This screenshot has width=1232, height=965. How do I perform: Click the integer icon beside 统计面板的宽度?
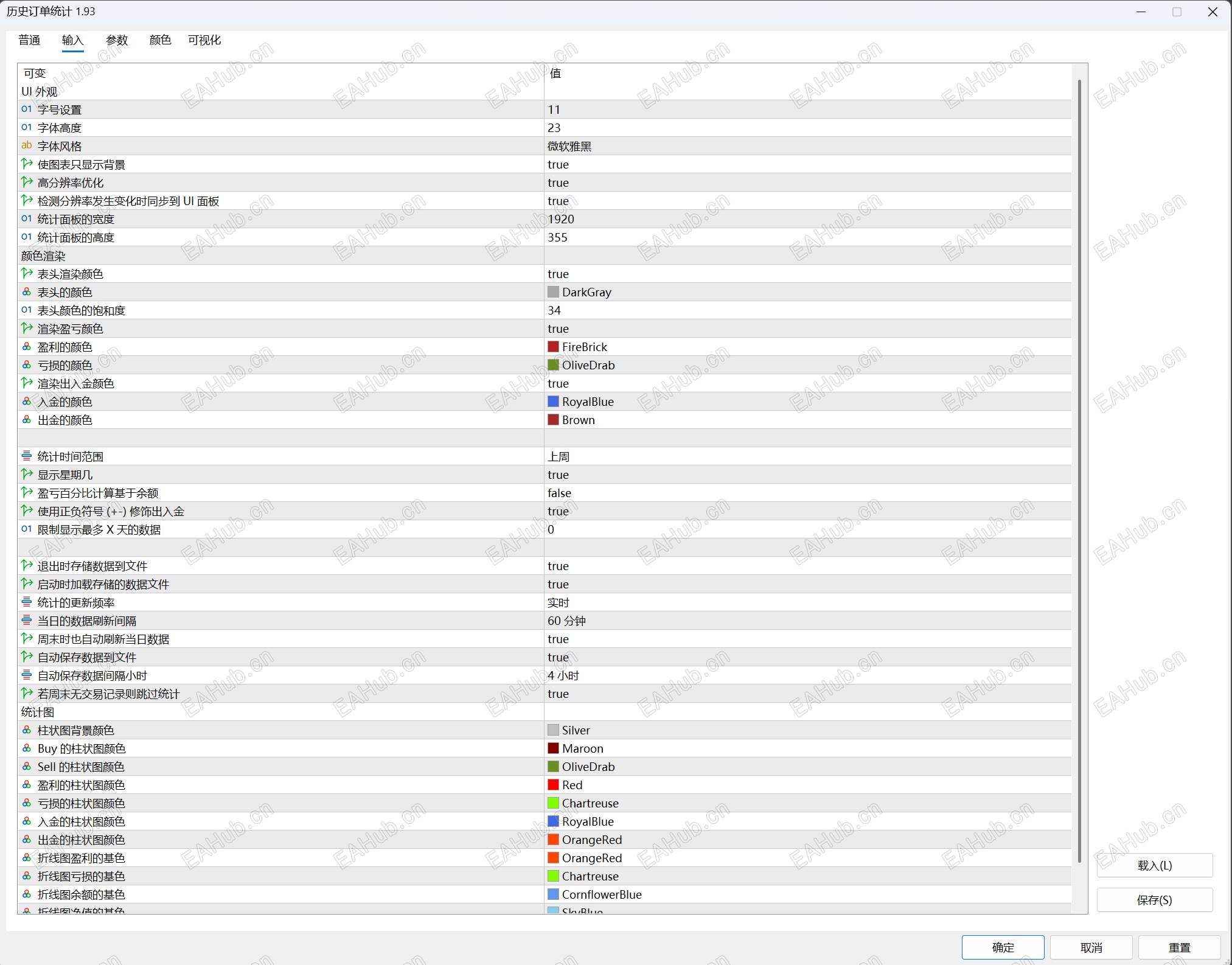click(x=26, y=219)
